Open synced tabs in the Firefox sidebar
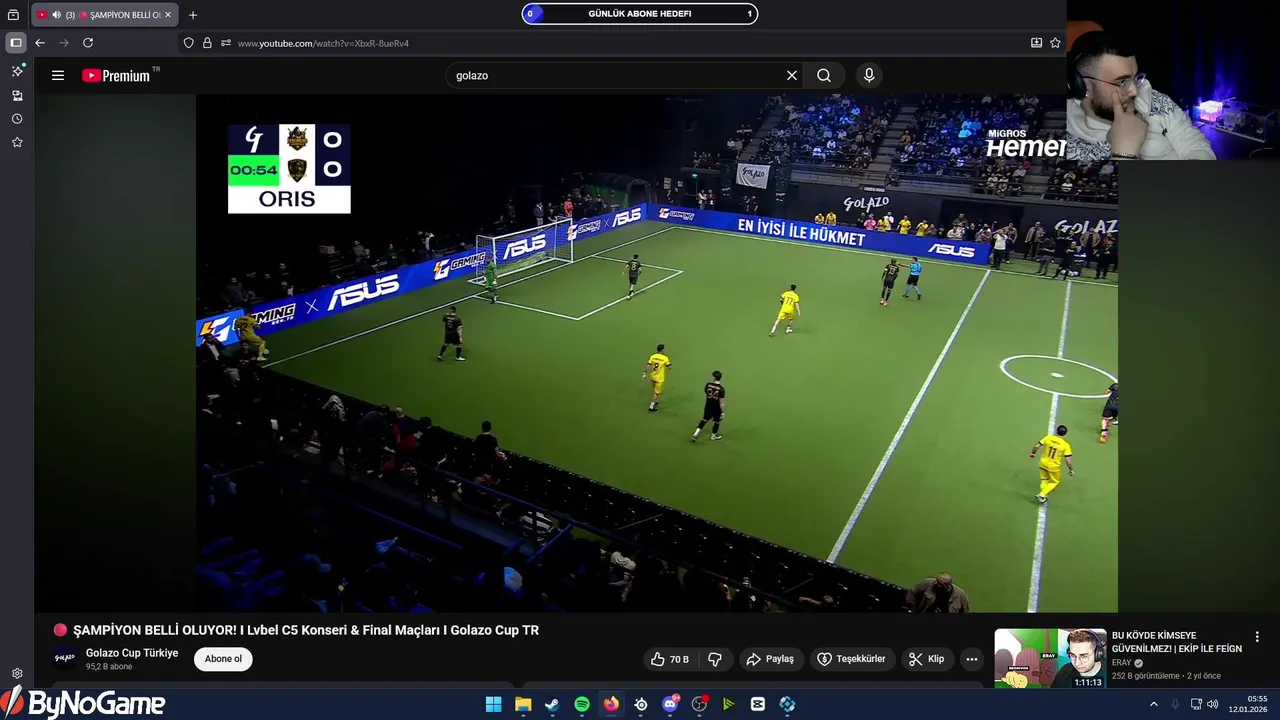This screenshot has height=720, width=1280. coord(17,95)
